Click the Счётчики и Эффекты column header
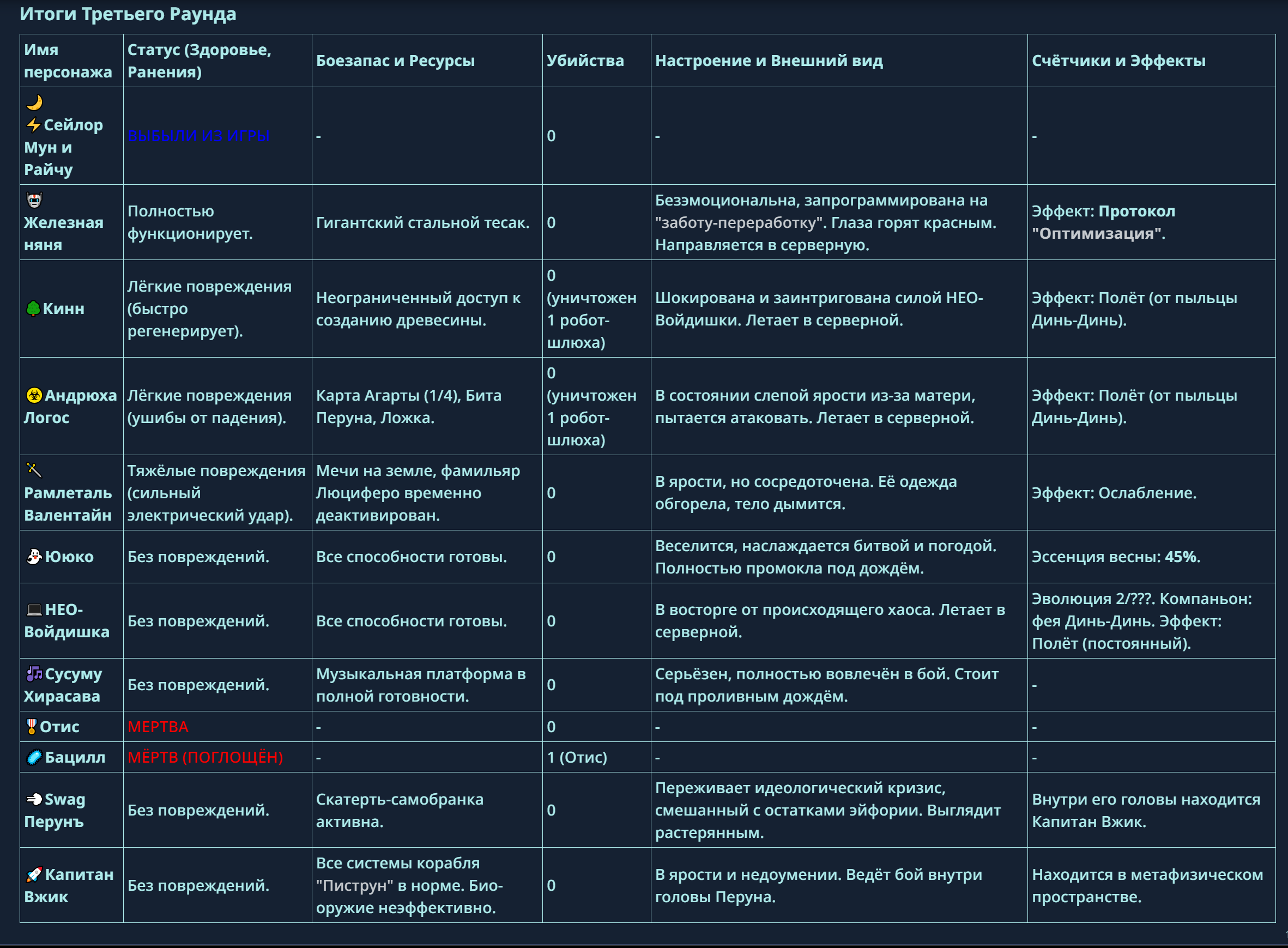 (1118, 61)
